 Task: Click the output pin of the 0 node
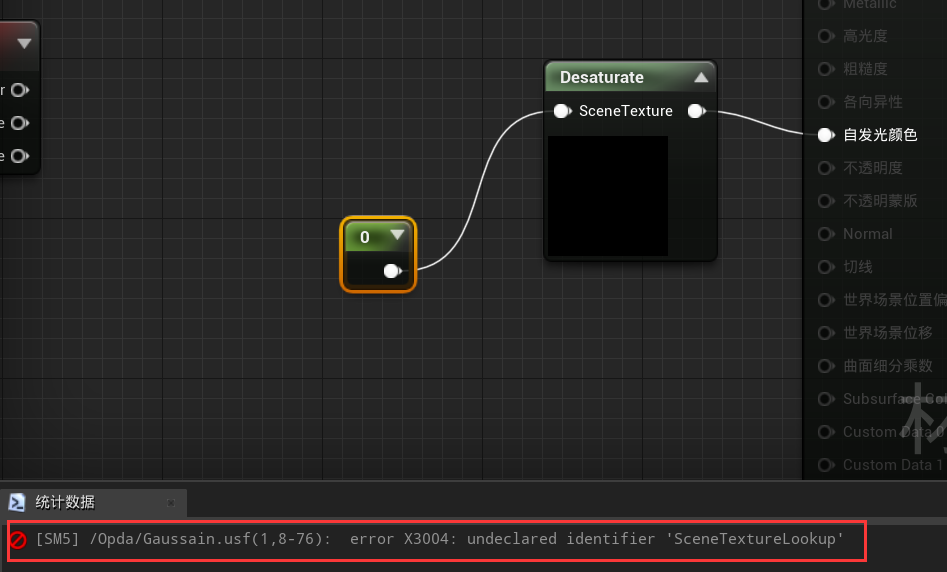(393, 271)
